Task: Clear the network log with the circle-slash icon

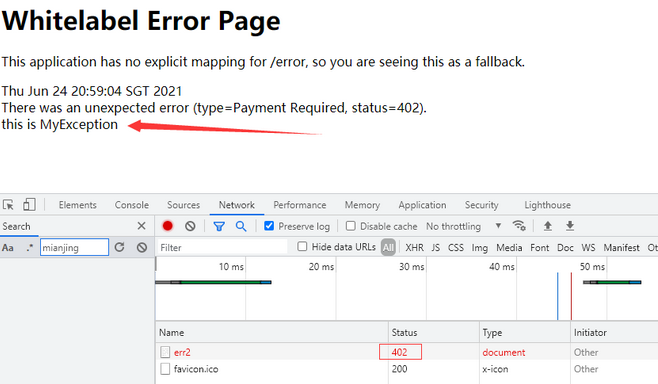Action: point(190,226)
